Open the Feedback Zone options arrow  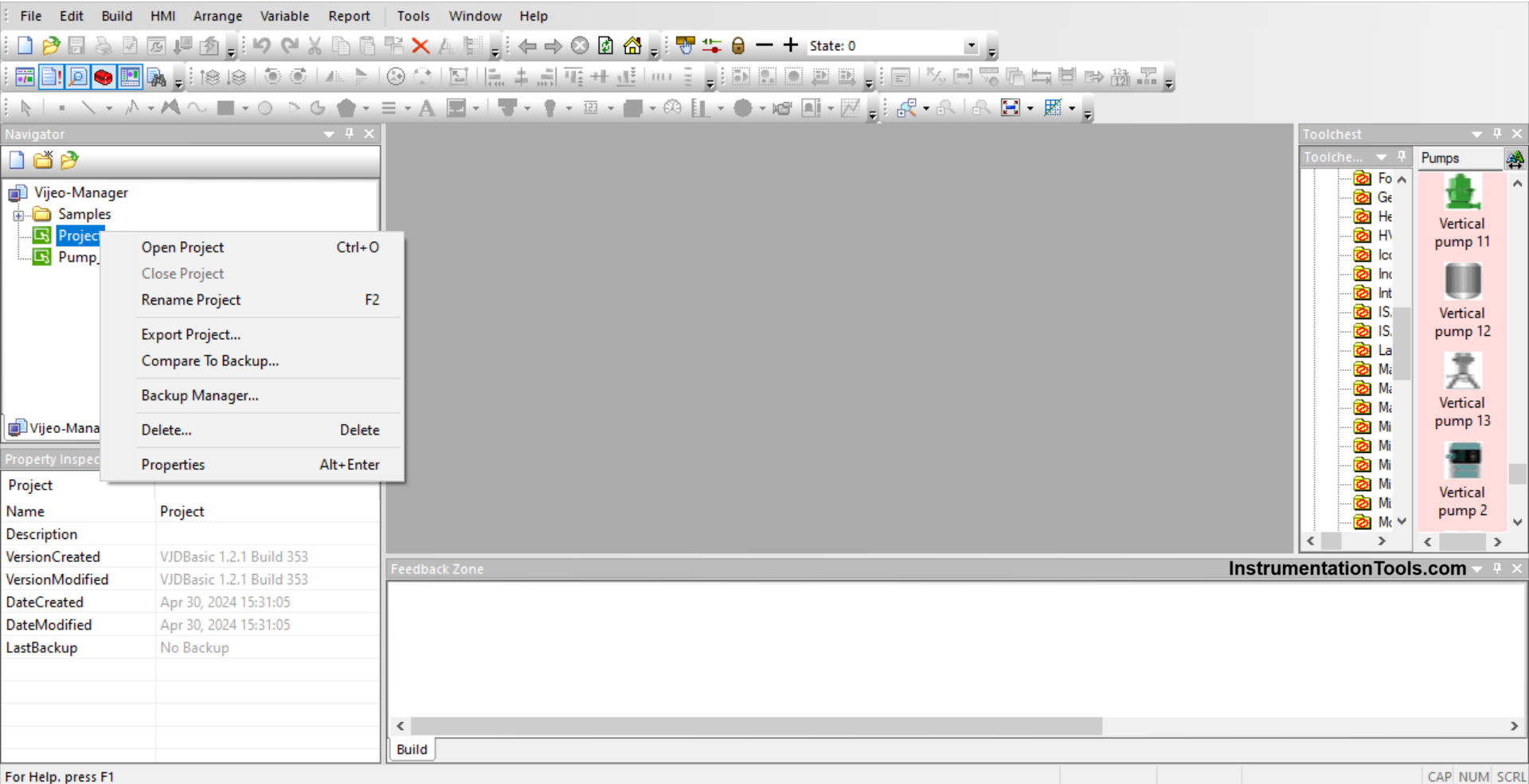[1477, 569]
